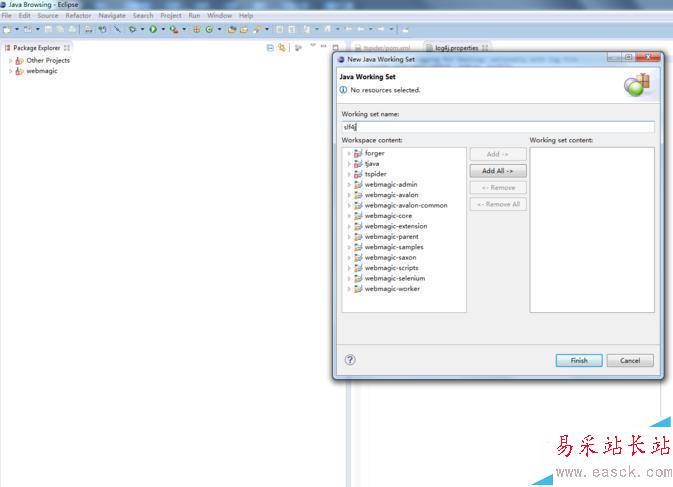Image resolution: width=673 pixels, height=487 pixels.
Task: Click the New file toolbar icon
Action: (7, 29)
